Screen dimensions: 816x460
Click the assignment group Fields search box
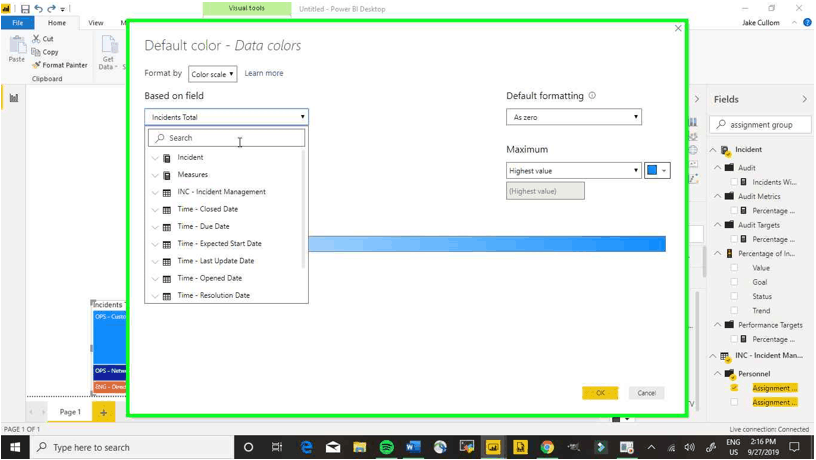[760, 124]
